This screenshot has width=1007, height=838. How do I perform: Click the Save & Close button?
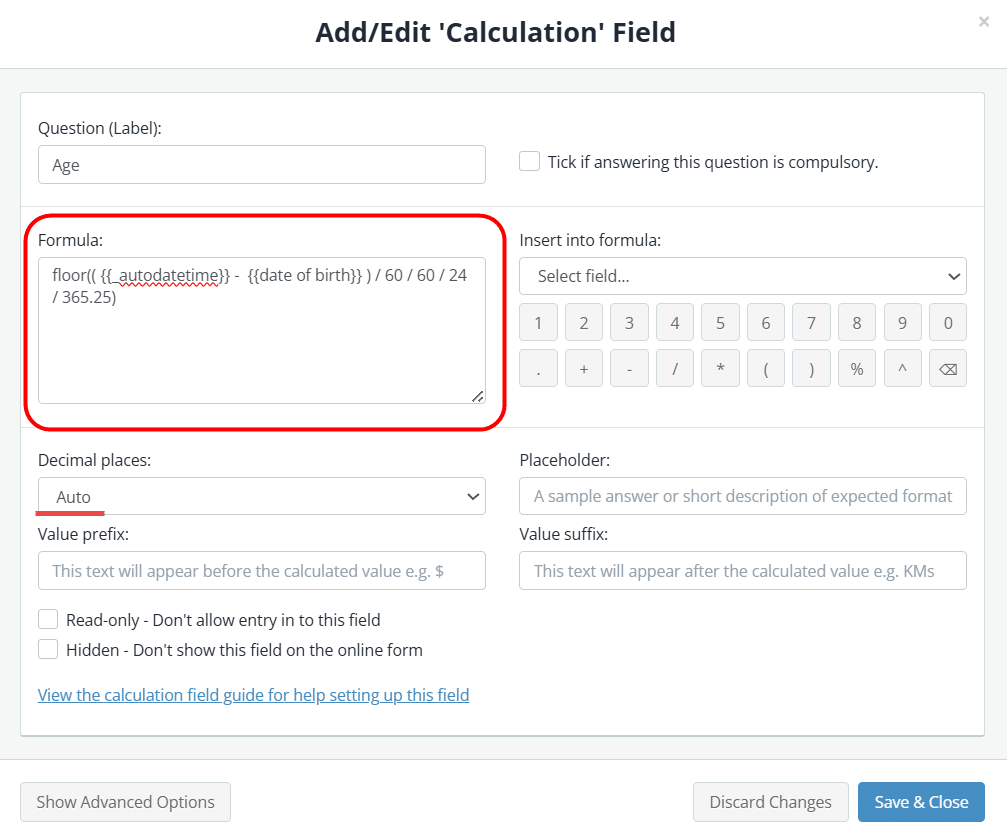tap(921, 801)
